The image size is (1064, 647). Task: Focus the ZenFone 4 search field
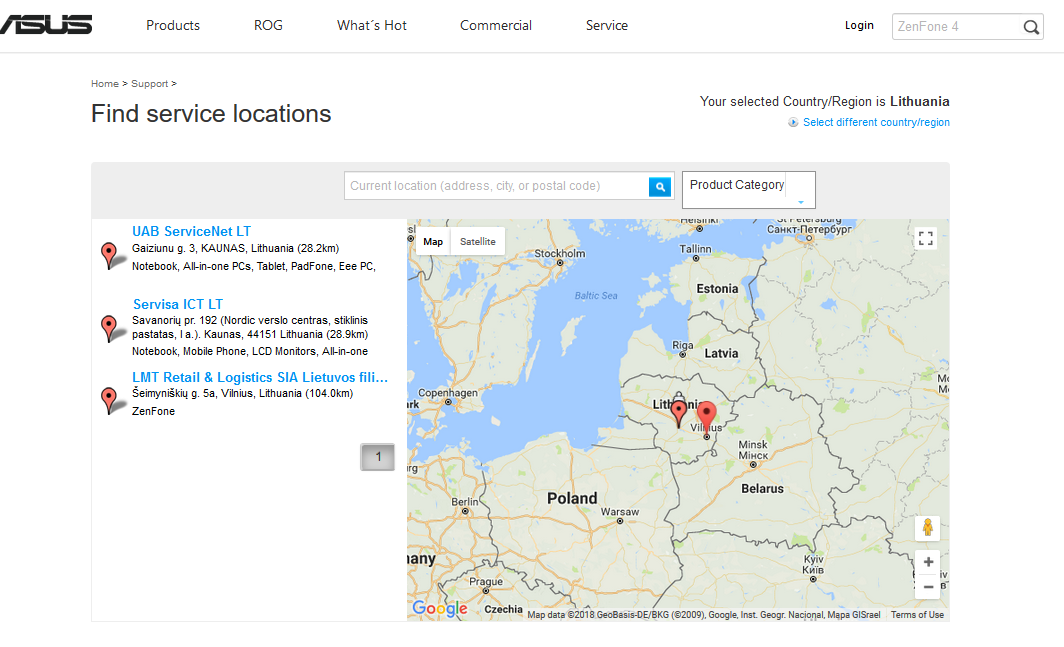tap(957, 26)
